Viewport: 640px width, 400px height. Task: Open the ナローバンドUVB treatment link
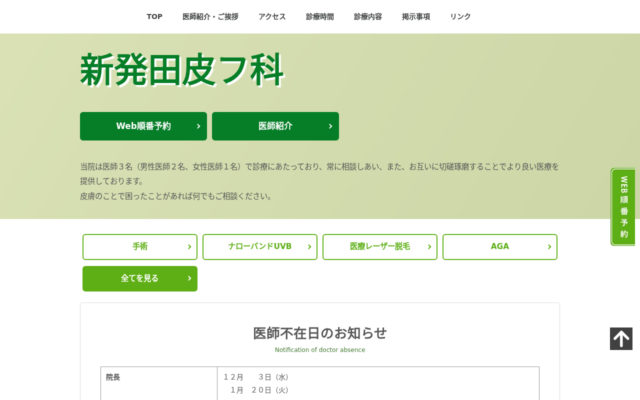coord(260,247)
